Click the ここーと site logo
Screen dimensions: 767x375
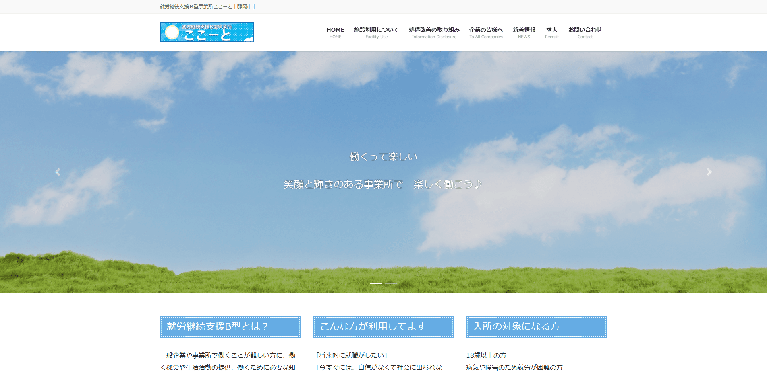tap(206, 32)
